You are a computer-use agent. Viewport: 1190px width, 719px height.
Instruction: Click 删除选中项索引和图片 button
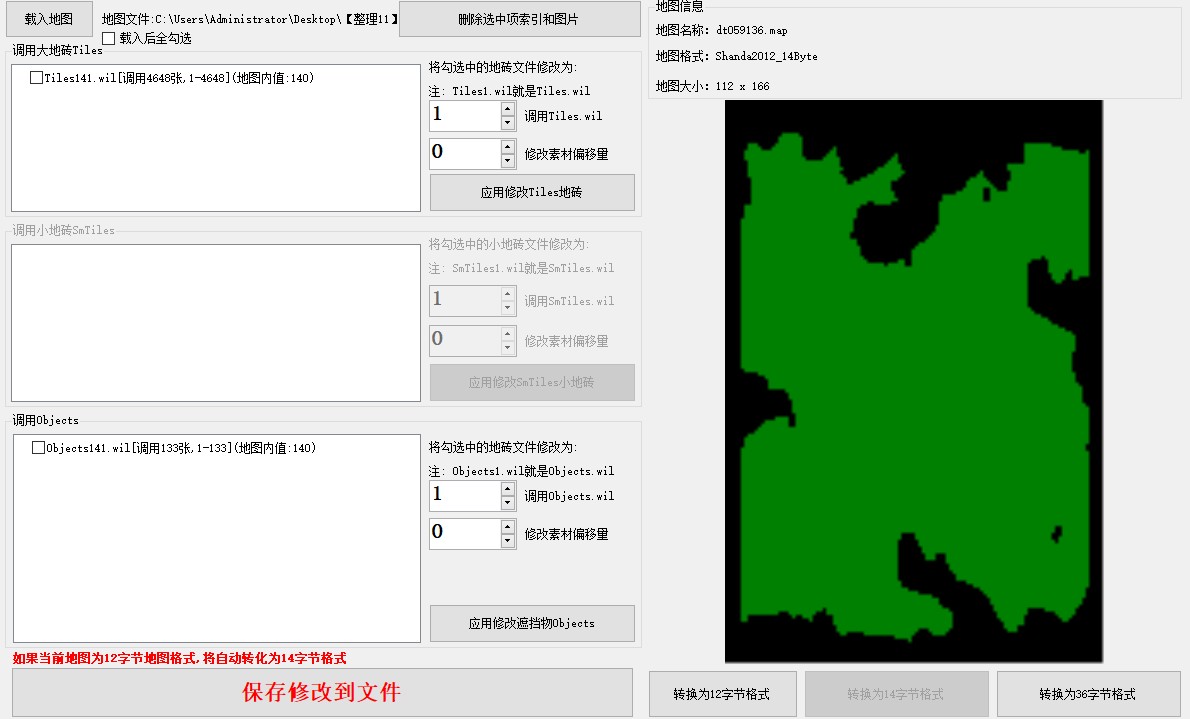tap(519, 19)
